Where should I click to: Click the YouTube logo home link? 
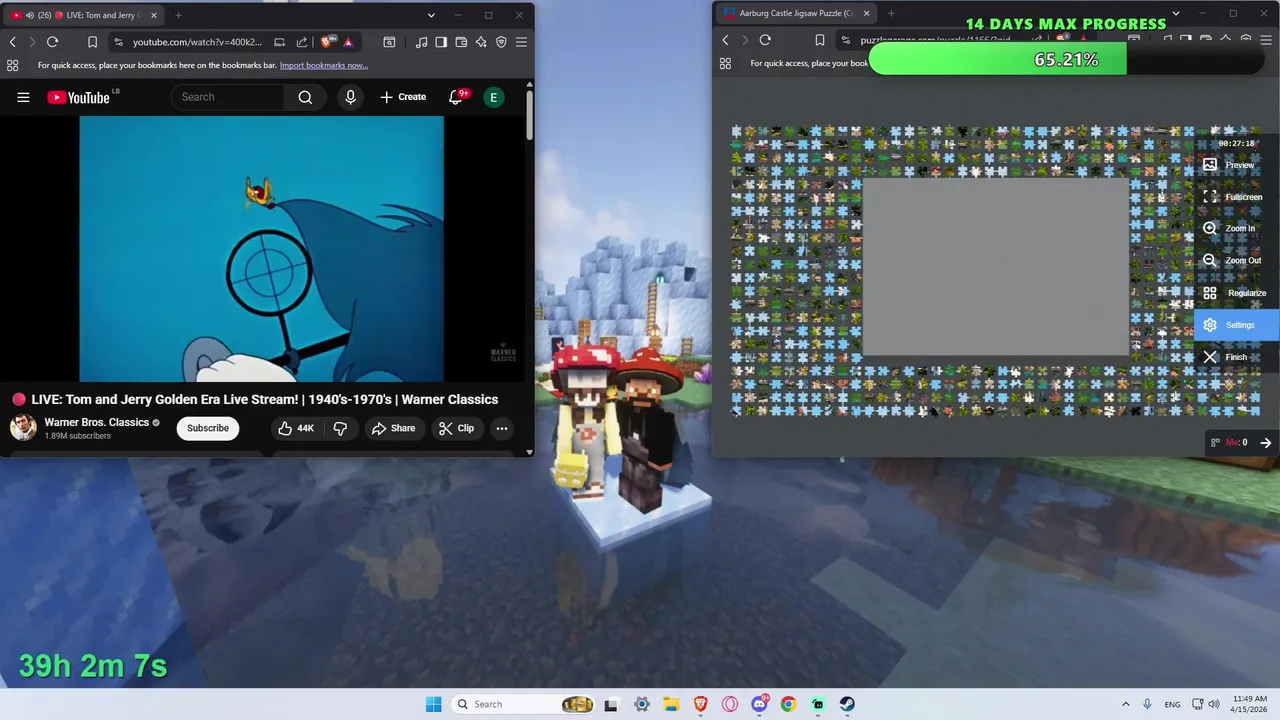(x=79, y=97)
